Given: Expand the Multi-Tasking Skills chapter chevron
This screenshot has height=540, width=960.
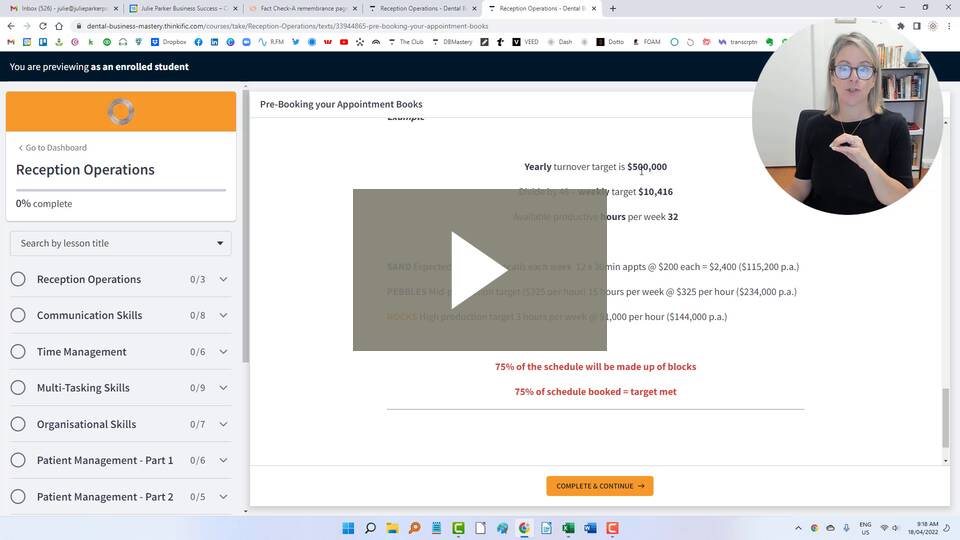Looking at the screenshot, I should click(x=223, y=388).
